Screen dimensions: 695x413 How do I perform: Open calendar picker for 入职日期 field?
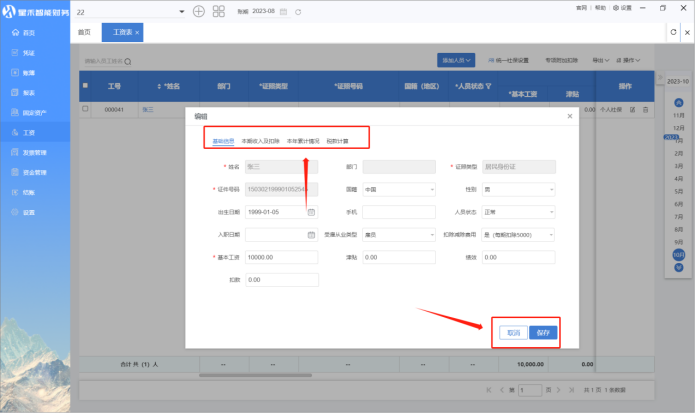coord(311,235)
